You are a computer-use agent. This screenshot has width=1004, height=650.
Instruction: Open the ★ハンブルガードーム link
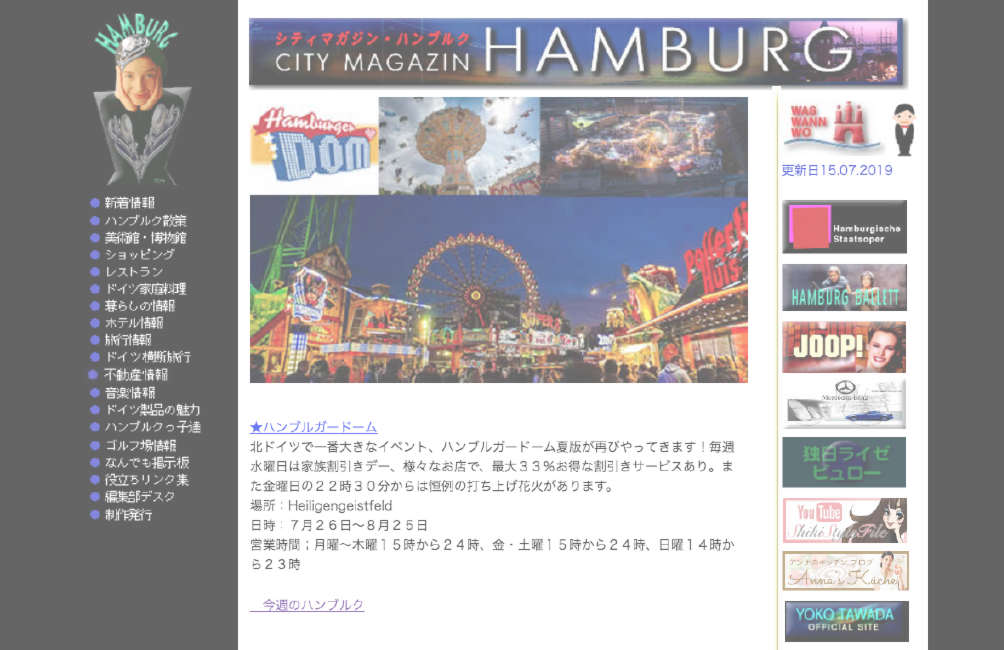tap(313, 427)
